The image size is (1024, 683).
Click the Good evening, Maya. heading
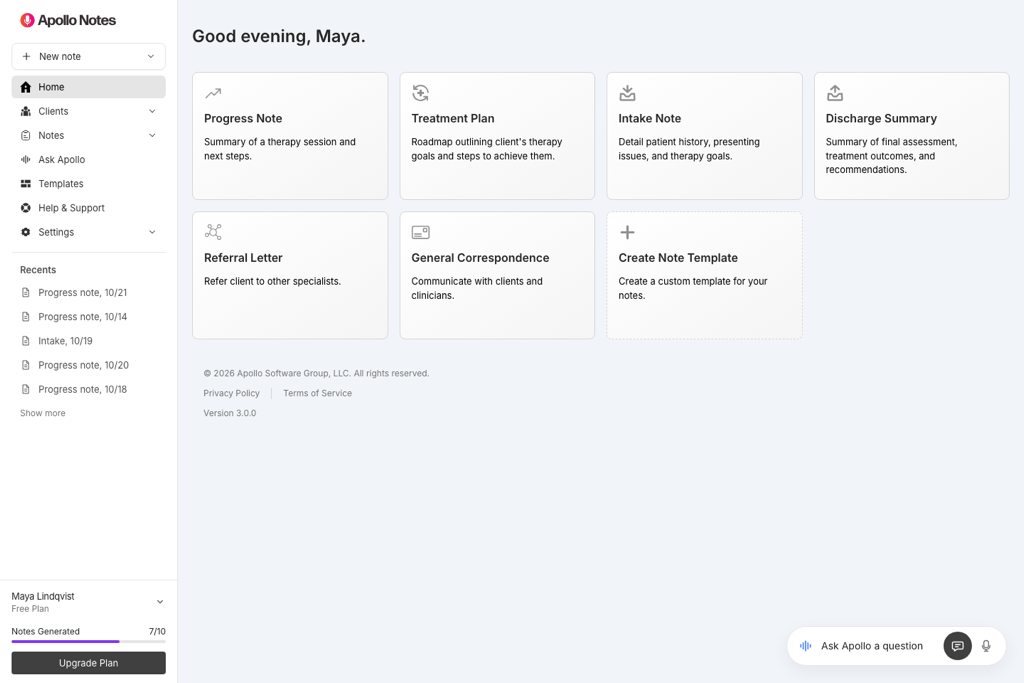(279, 36)
